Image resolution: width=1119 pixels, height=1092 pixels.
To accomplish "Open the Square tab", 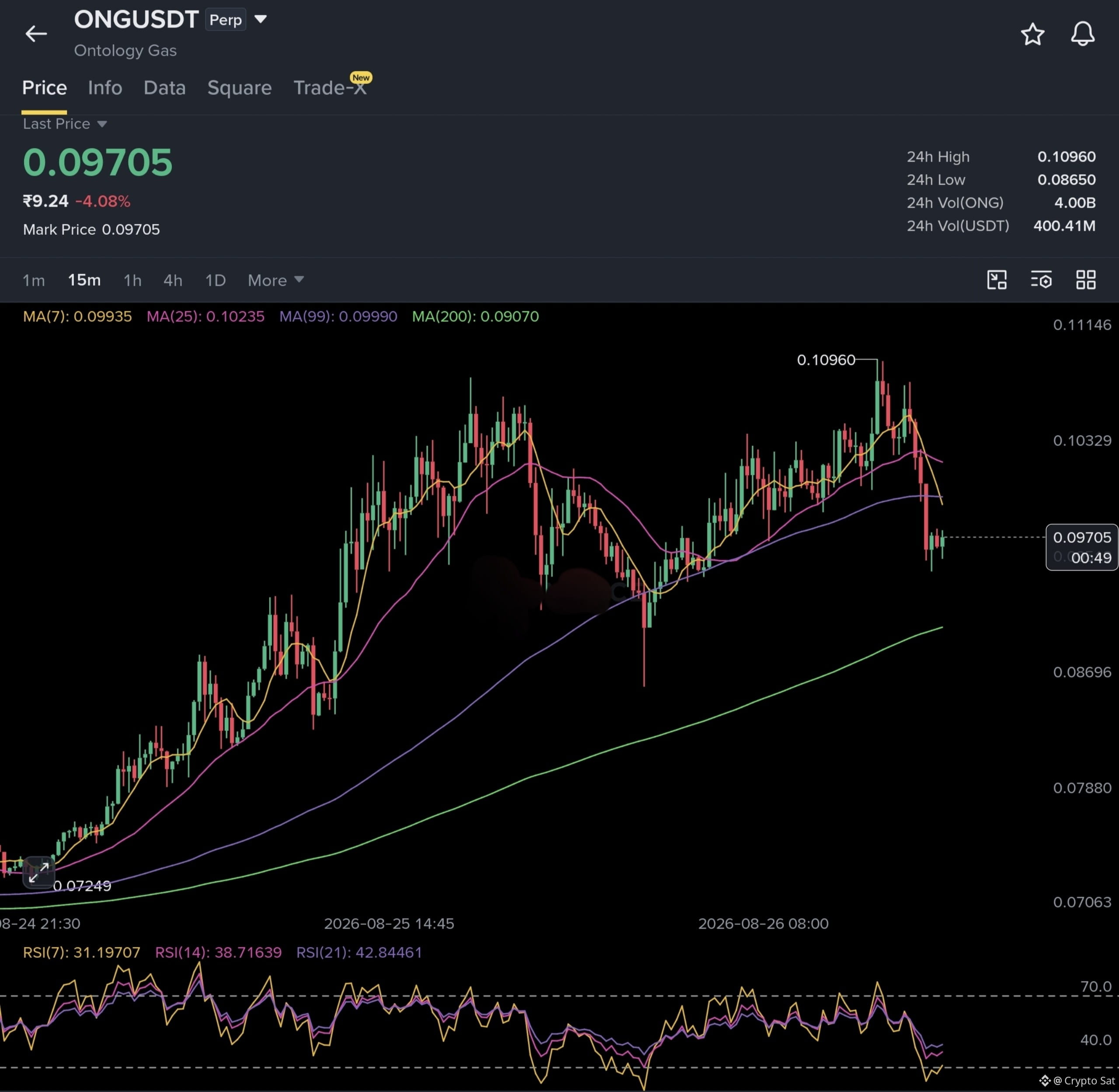I will 239,88.
